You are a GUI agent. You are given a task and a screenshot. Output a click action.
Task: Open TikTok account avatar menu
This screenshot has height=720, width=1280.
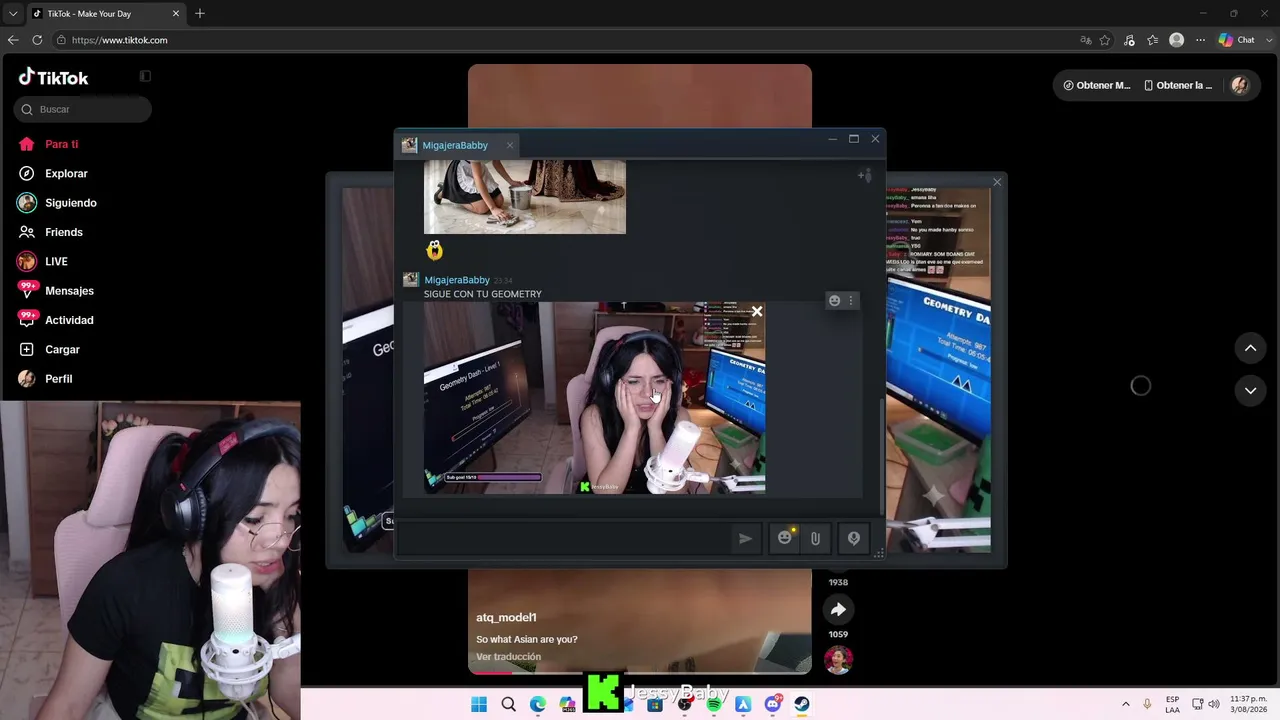[1240, 85]
